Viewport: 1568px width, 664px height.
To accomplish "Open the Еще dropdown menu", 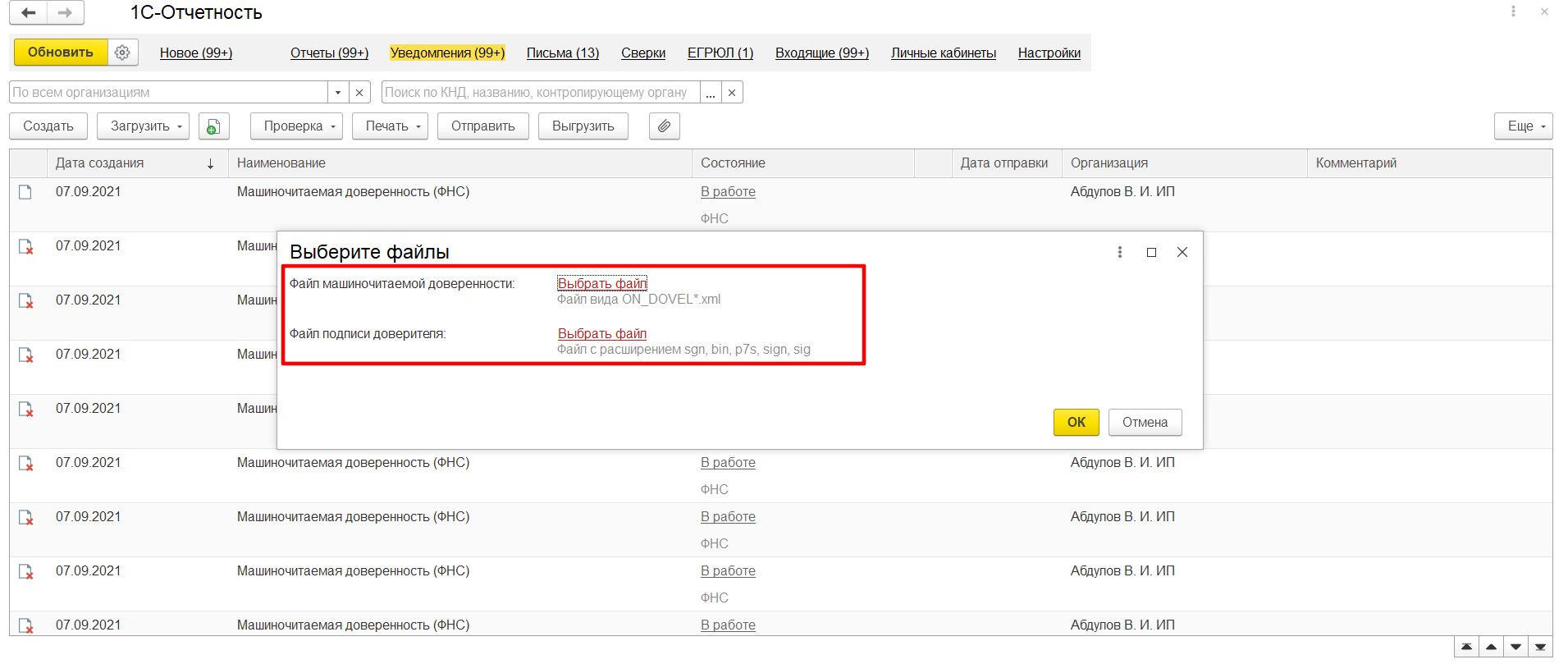I will pyautogui.click(x=1523, y=126).
